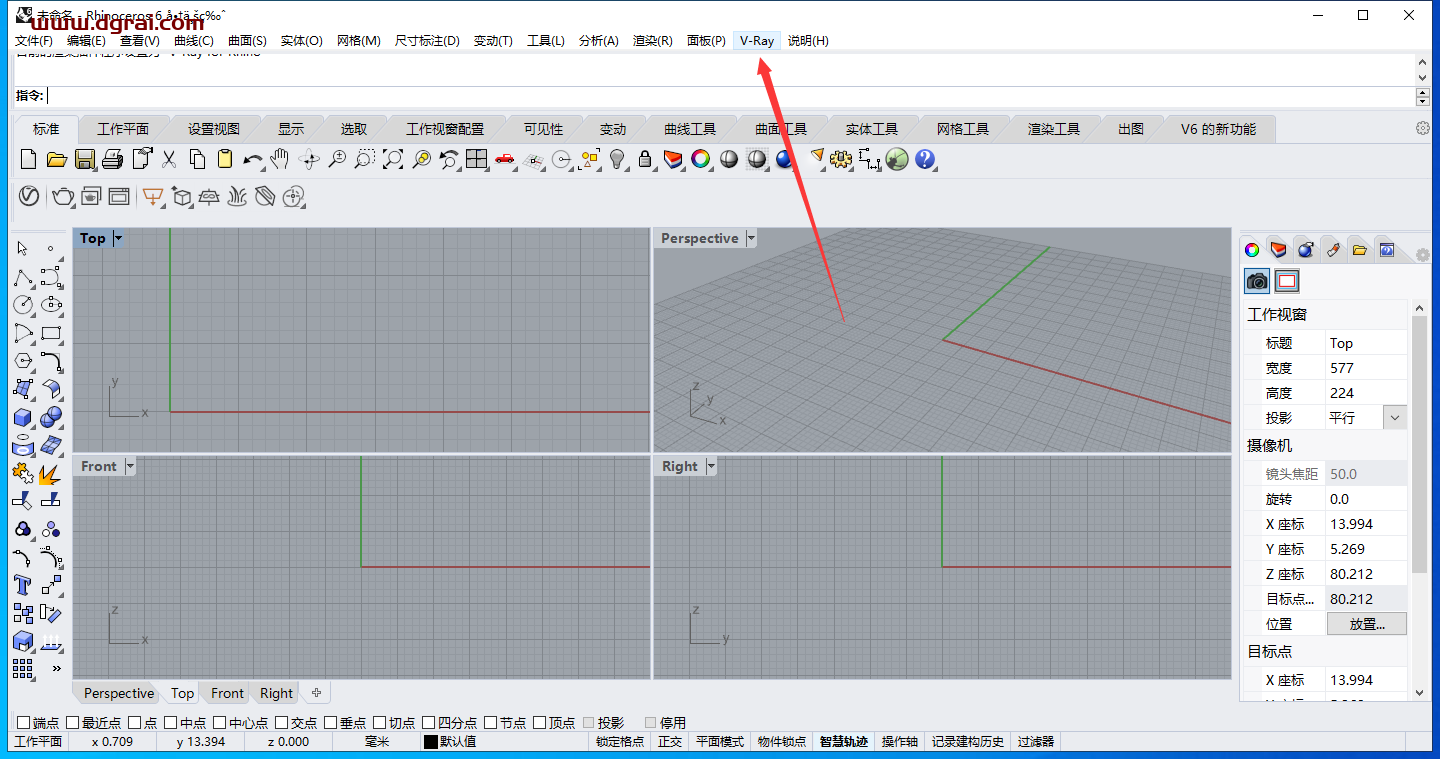Select the Pan hand tool
1440x759 pixels.
281,159
